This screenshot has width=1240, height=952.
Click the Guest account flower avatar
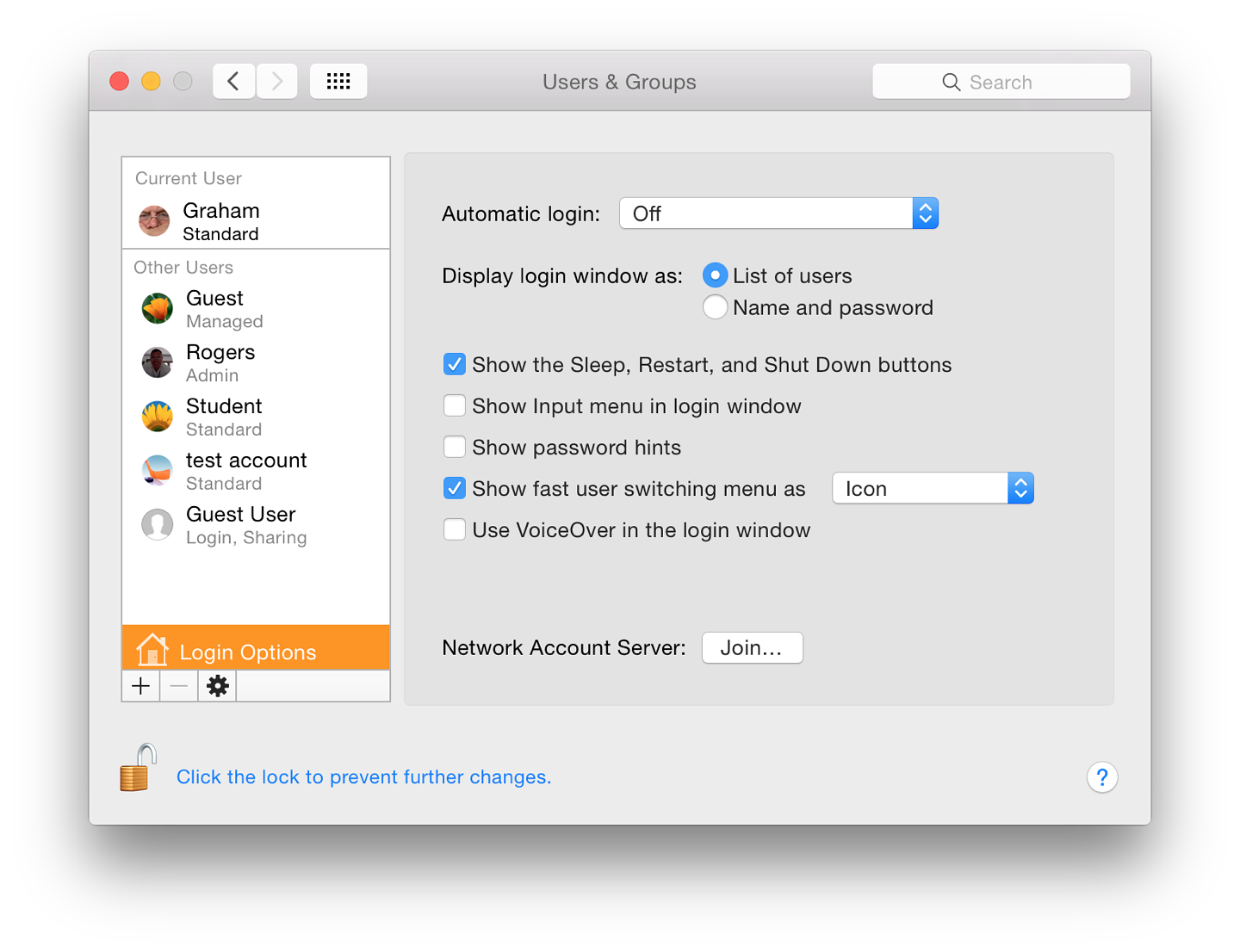click(x=158, y=308)
